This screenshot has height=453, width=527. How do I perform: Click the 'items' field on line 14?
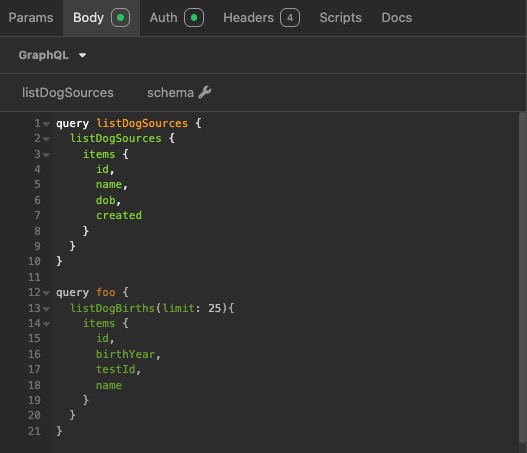(x=99, y=323)
